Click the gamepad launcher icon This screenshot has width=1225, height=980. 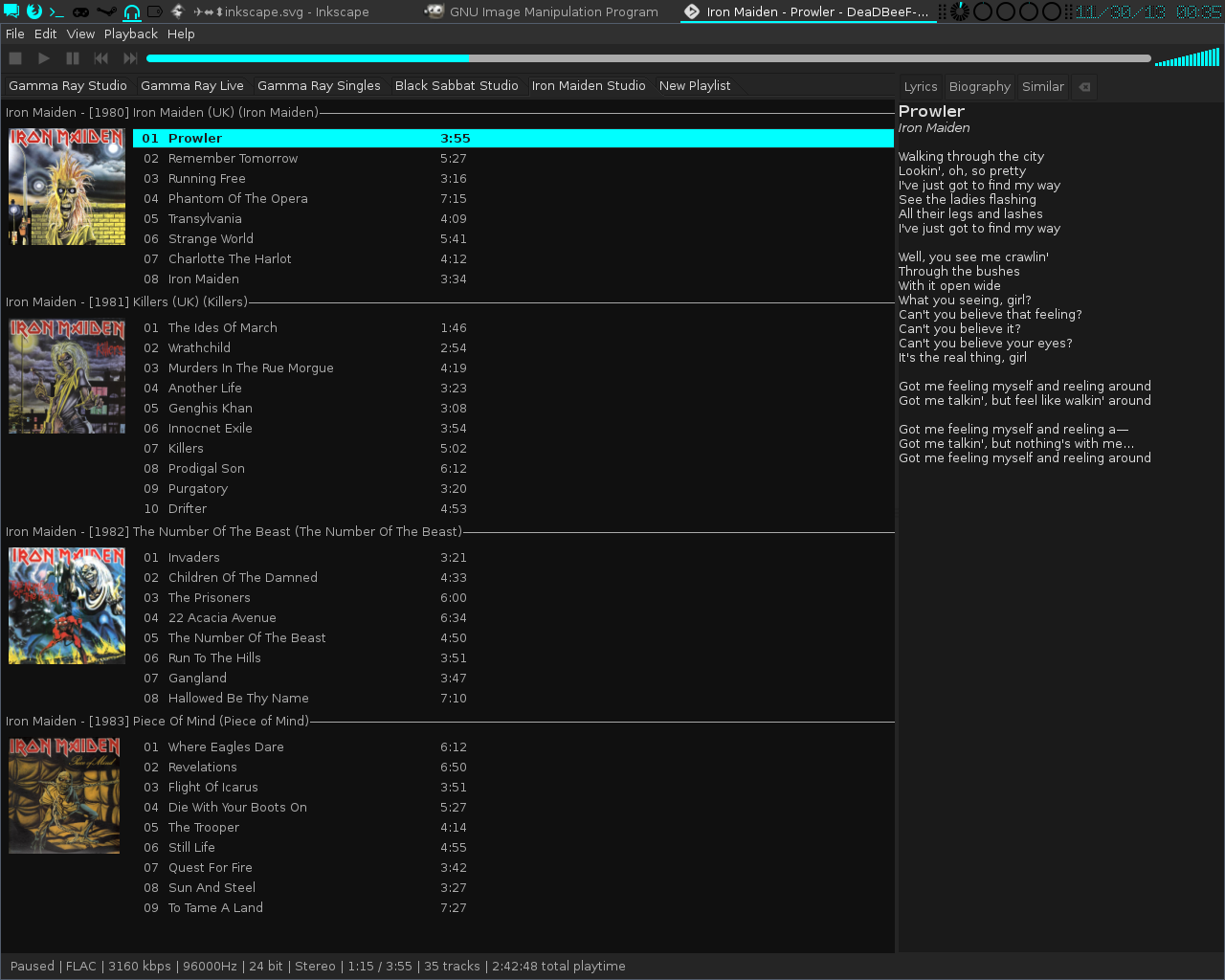point(82,11)
